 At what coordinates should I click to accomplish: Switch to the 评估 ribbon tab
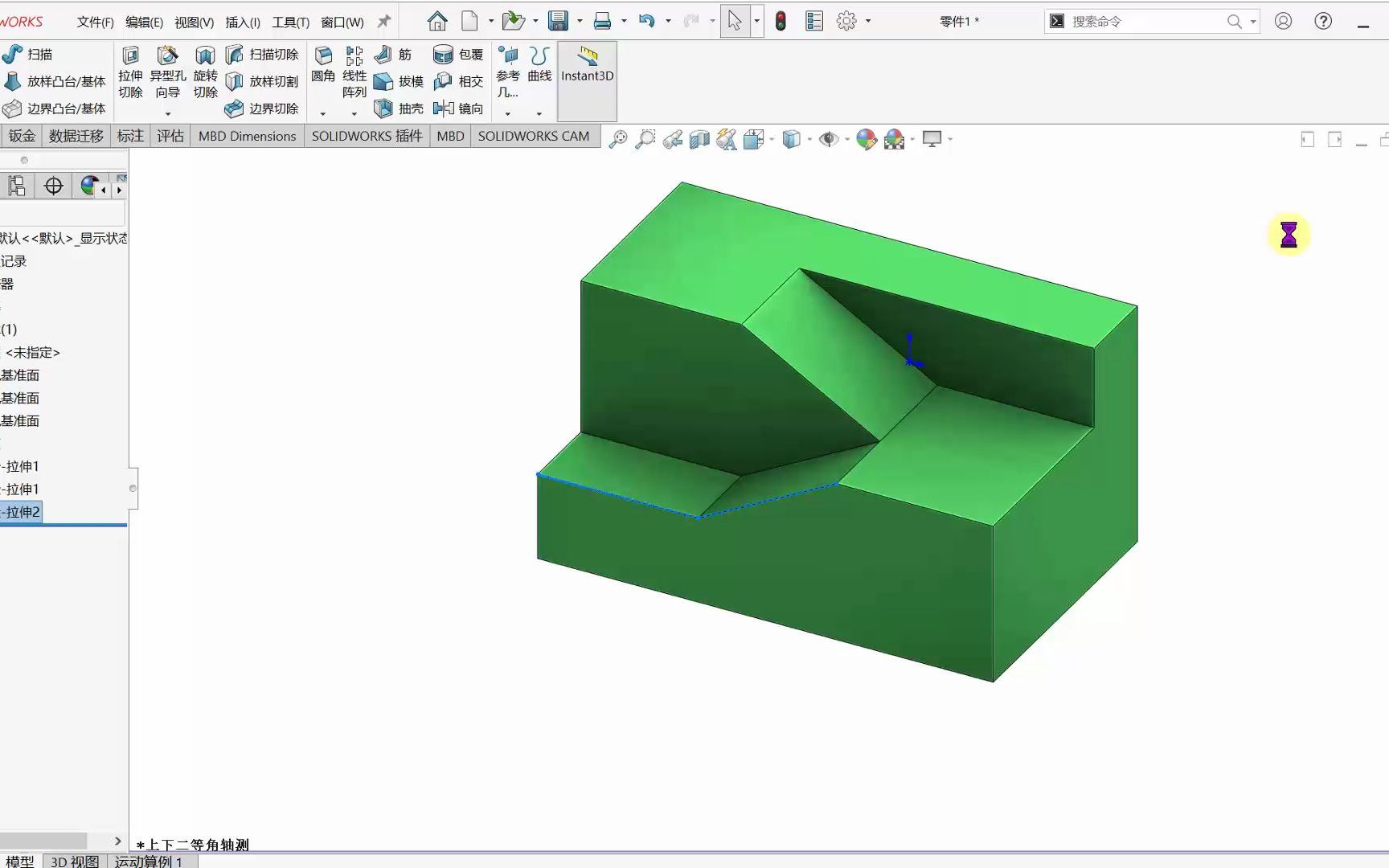coord(170,136)
